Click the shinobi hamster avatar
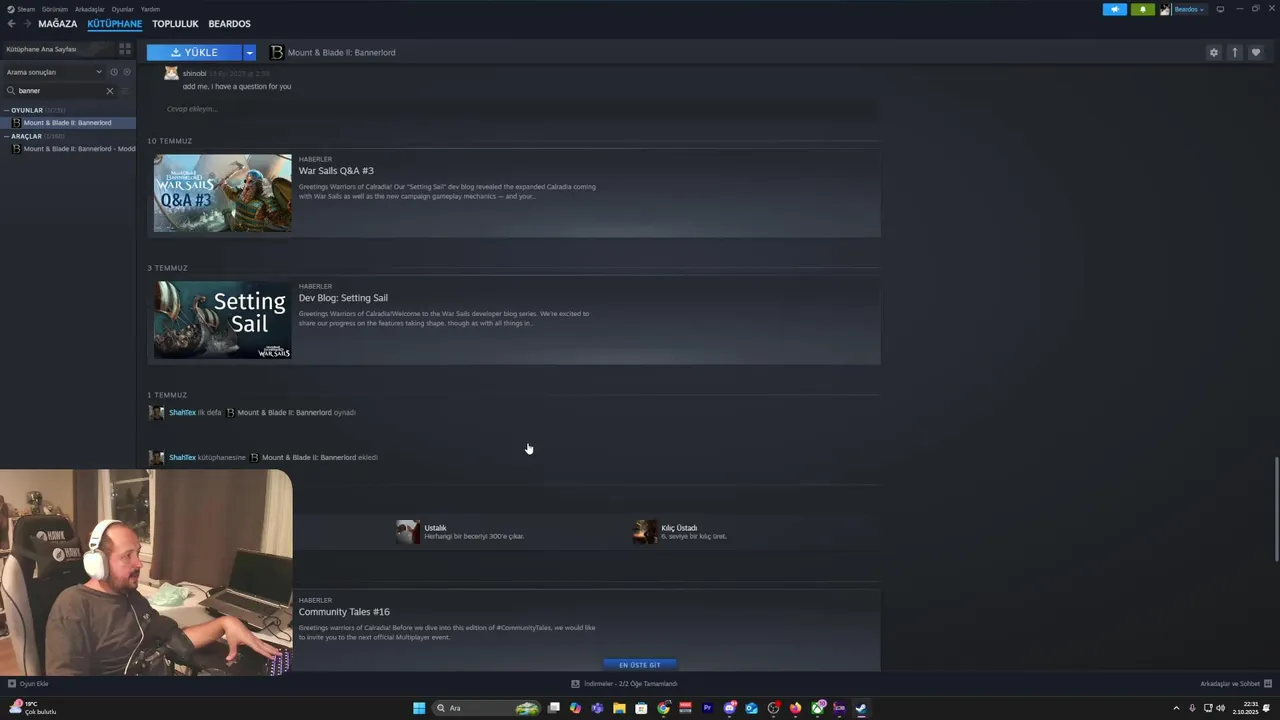Image resolution: width=1280 pixels, height=720 pixels. point(171,73)
